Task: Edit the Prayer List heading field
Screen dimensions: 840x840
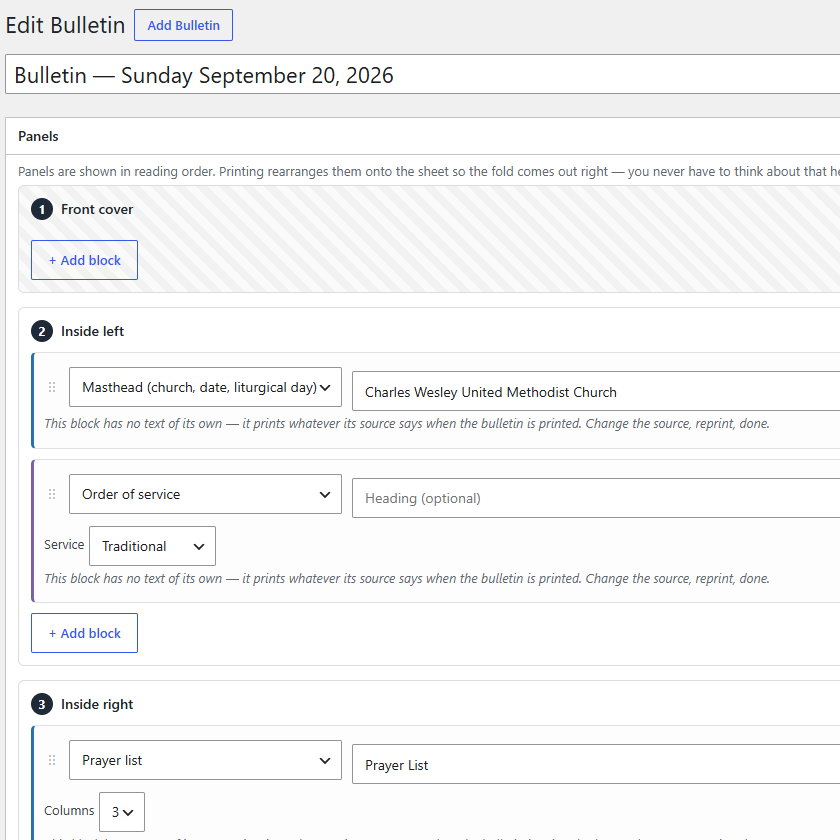Action: tap(596, 764)
